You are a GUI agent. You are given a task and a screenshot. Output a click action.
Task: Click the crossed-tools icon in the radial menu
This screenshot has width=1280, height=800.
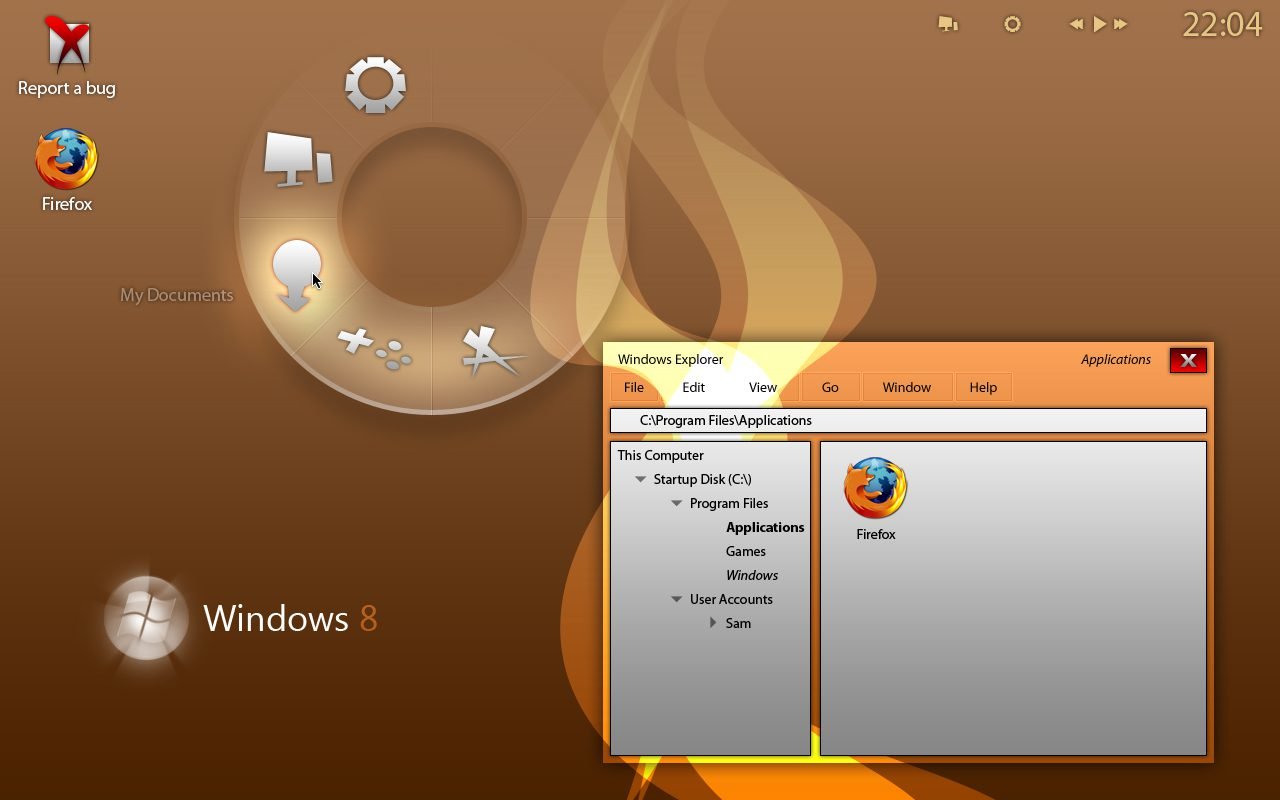(489, 352)
